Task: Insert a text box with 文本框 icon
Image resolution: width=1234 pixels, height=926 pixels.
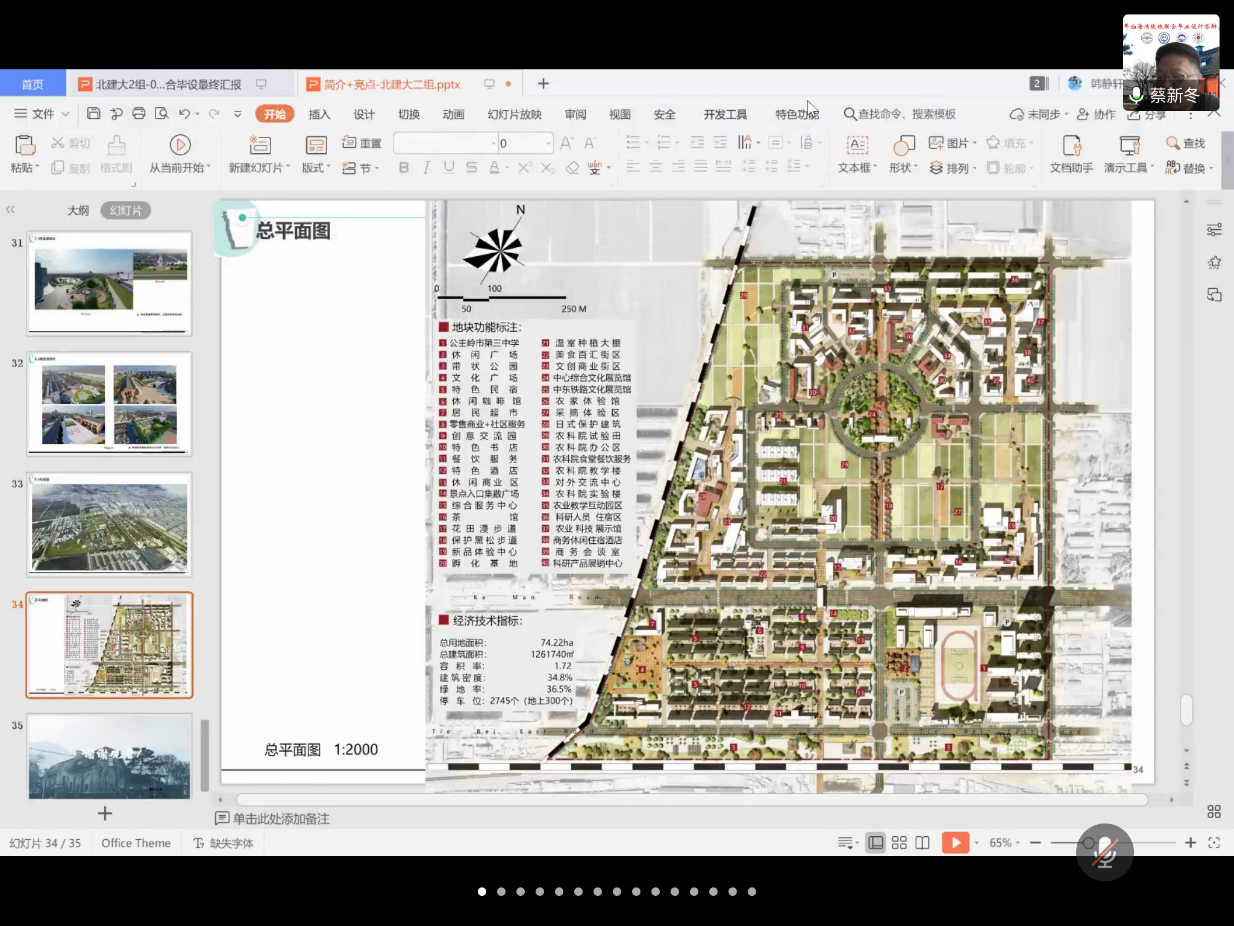Action: [x=857, y=145]
